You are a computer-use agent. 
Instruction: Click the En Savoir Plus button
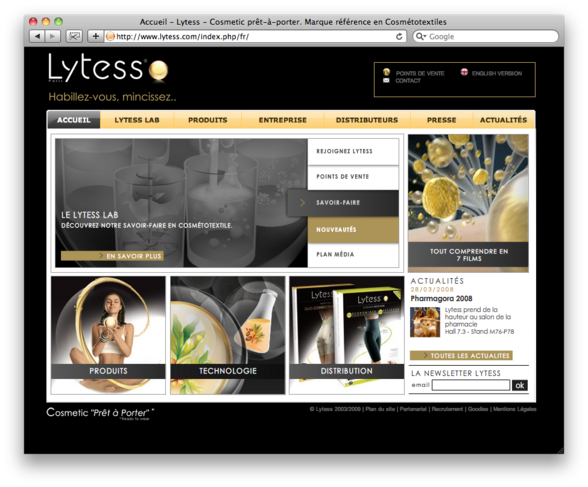point(112,256)
